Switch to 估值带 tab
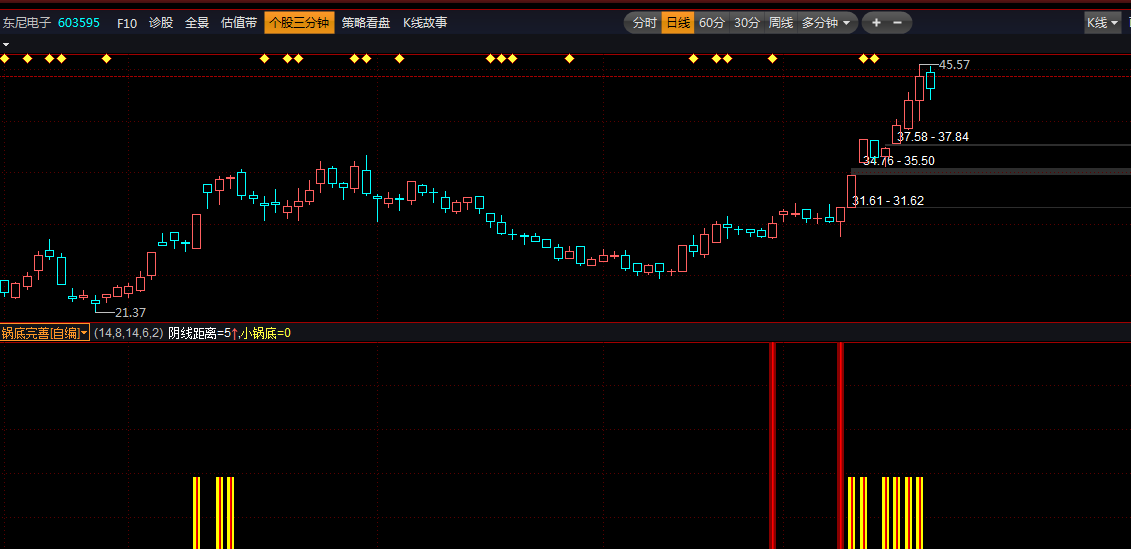 pos(239,23)
